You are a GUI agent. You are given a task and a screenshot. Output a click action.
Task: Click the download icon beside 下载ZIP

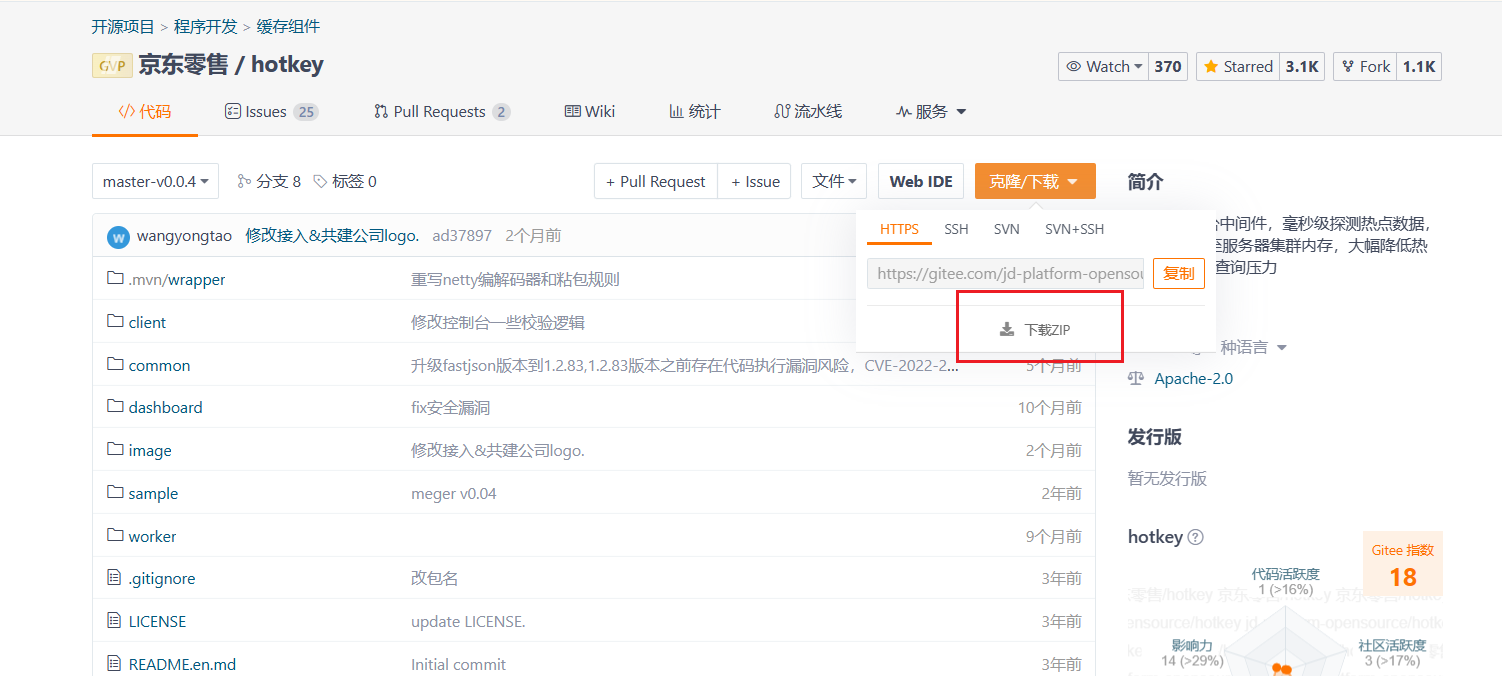coord(1007,329)
